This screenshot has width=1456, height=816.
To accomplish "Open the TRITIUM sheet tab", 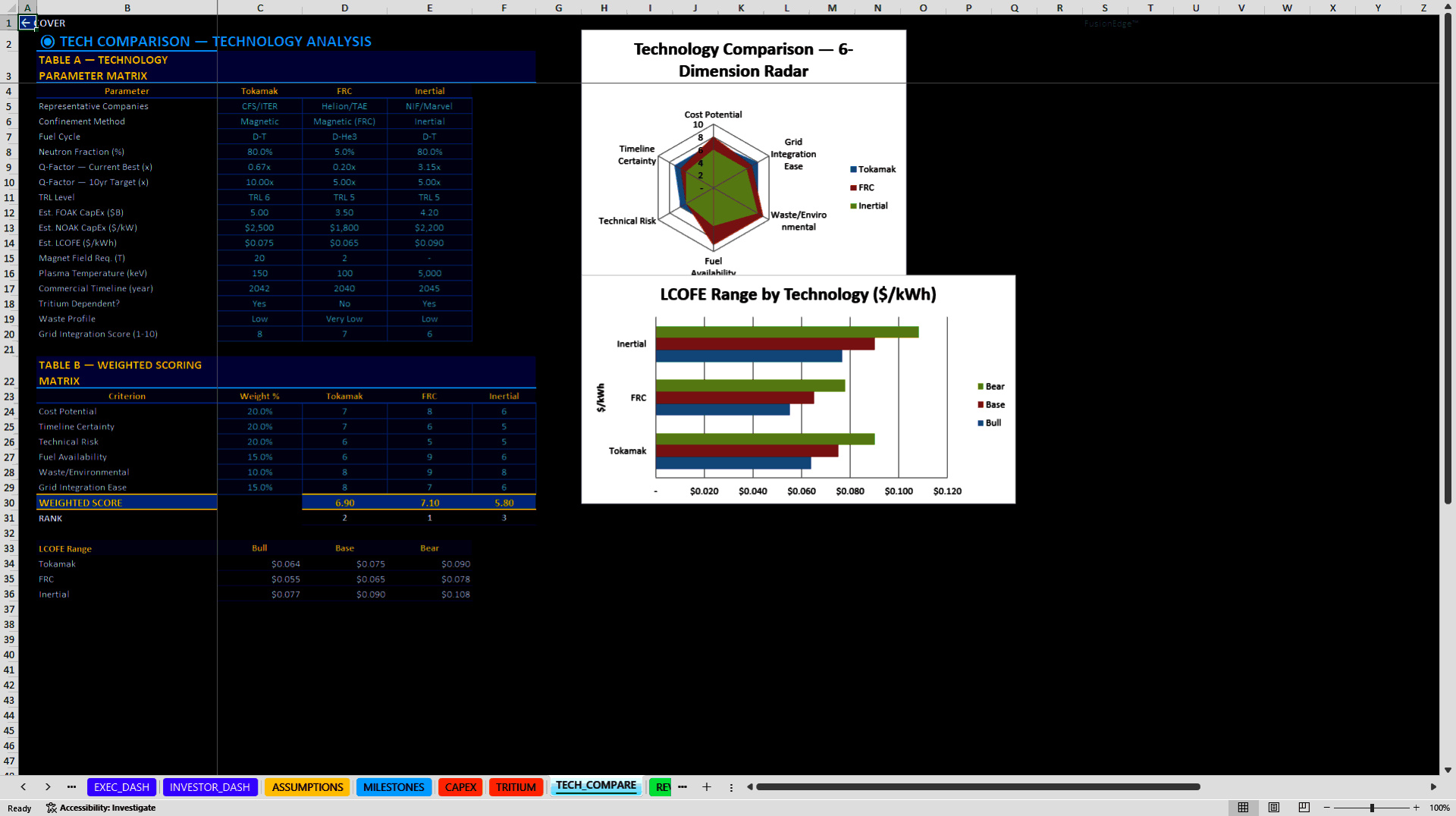I will [516, 787].
